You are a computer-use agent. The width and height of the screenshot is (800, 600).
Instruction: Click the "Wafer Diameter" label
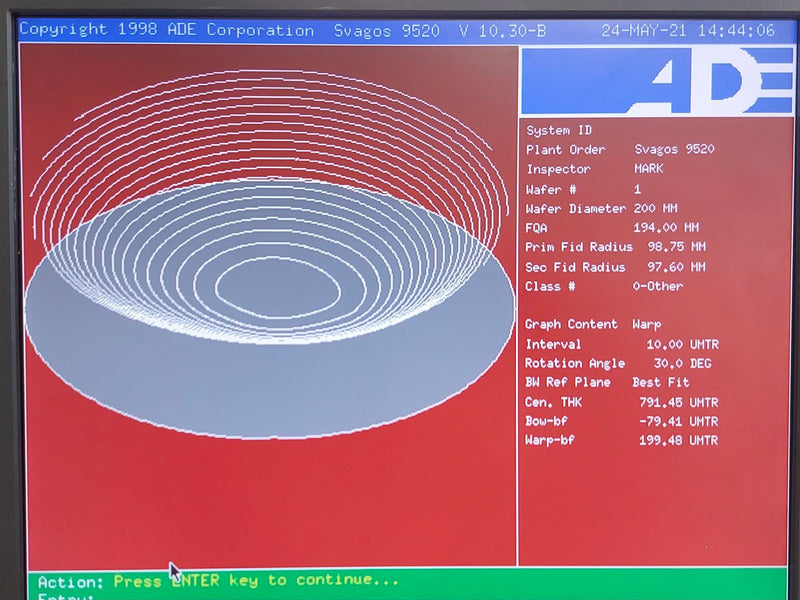click(576, 209)
